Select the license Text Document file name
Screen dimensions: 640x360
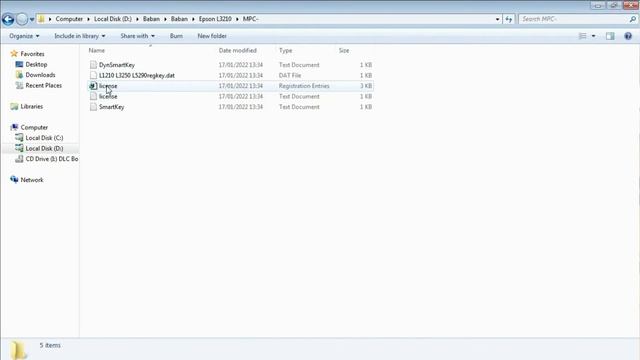point(108,96)
